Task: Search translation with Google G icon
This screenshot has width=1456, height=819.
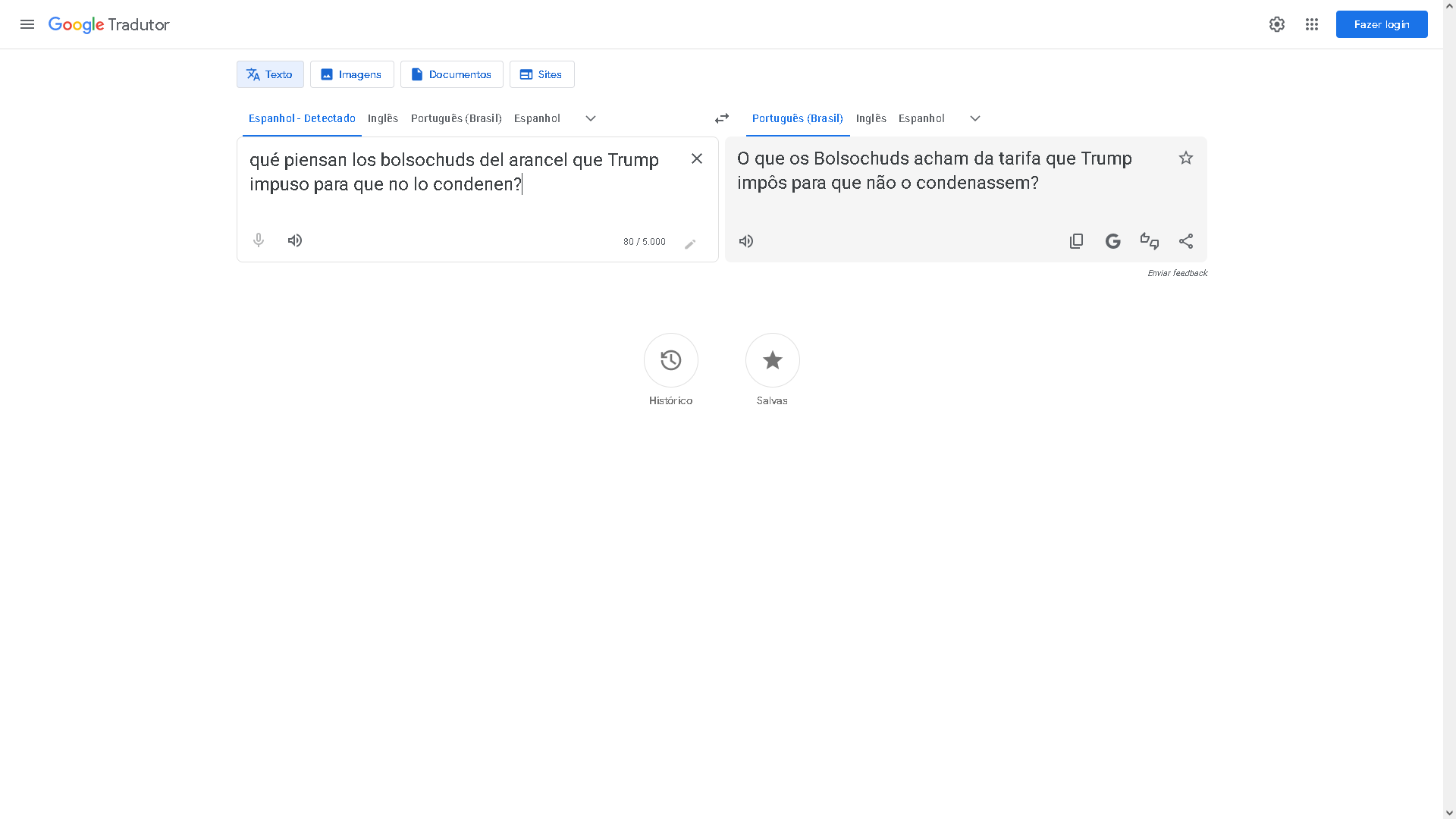Action: coord(1113,241)
